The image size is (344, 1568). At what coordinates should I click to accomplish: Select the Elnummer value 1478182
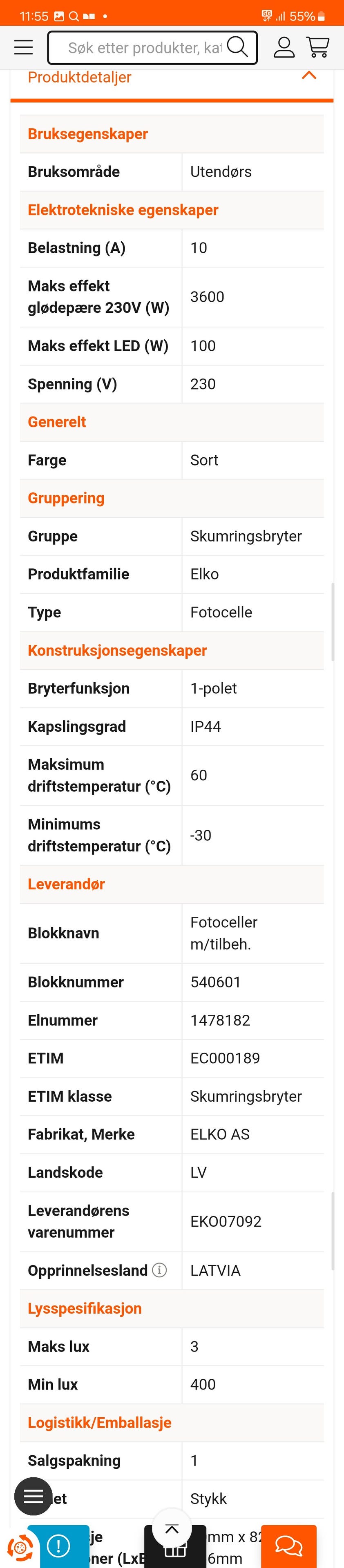point(220,1020)
